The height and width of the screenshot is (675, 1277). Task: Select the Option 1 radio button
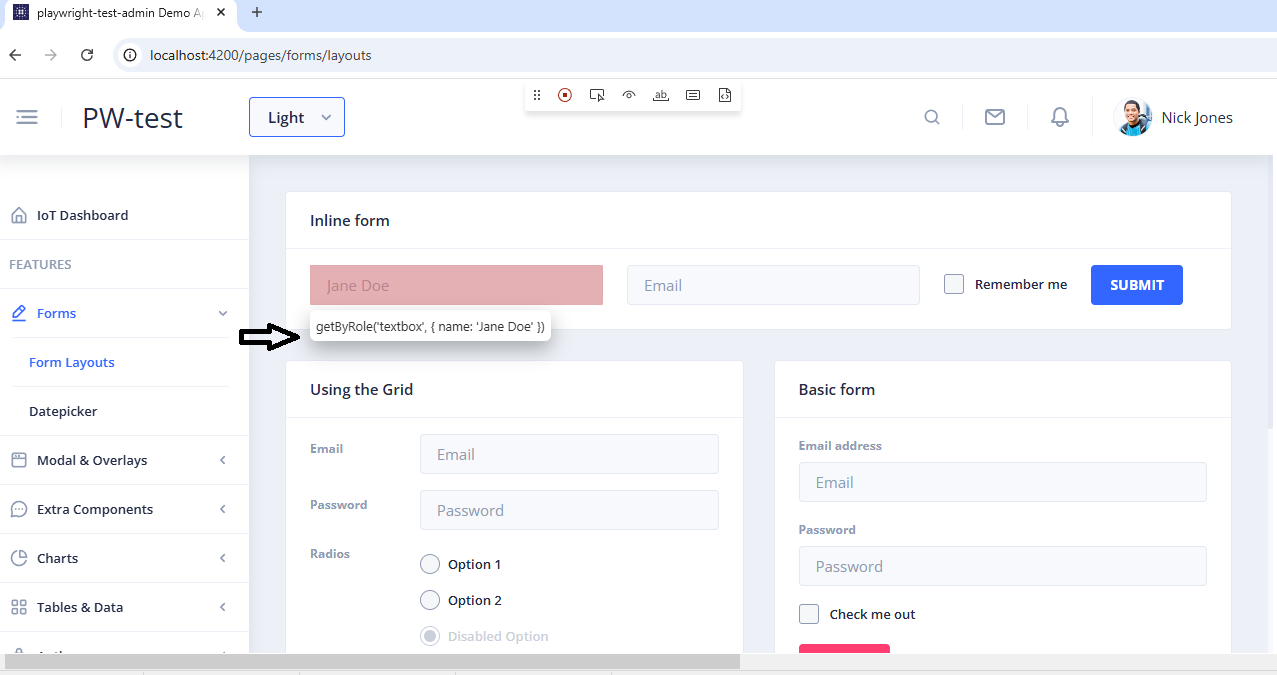[x=430, y=564]
